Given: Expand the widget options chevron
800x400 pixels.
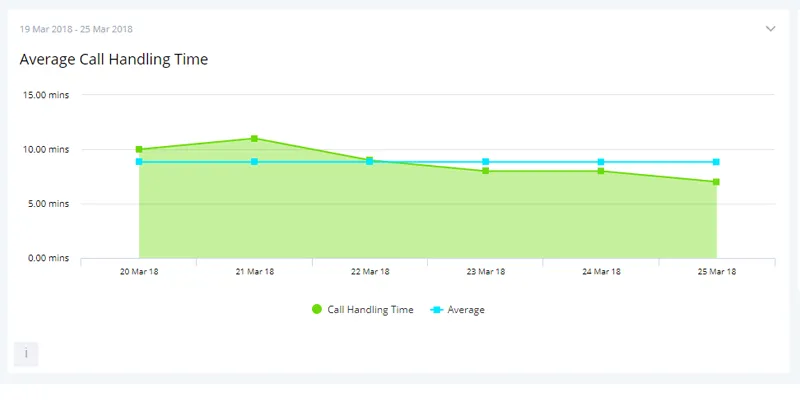Looking at the screenshot, I should [770, 29].
